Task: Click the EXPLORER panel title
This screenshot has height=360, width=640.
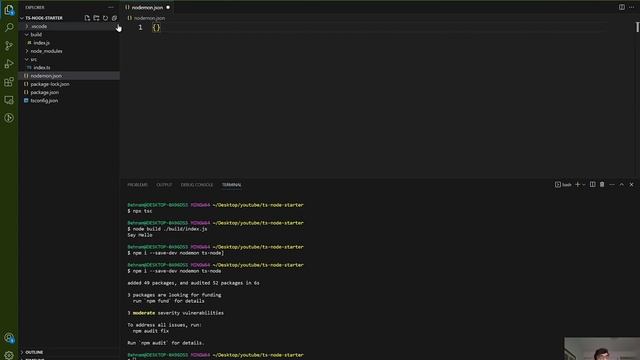Action: (x=35, y=7)
